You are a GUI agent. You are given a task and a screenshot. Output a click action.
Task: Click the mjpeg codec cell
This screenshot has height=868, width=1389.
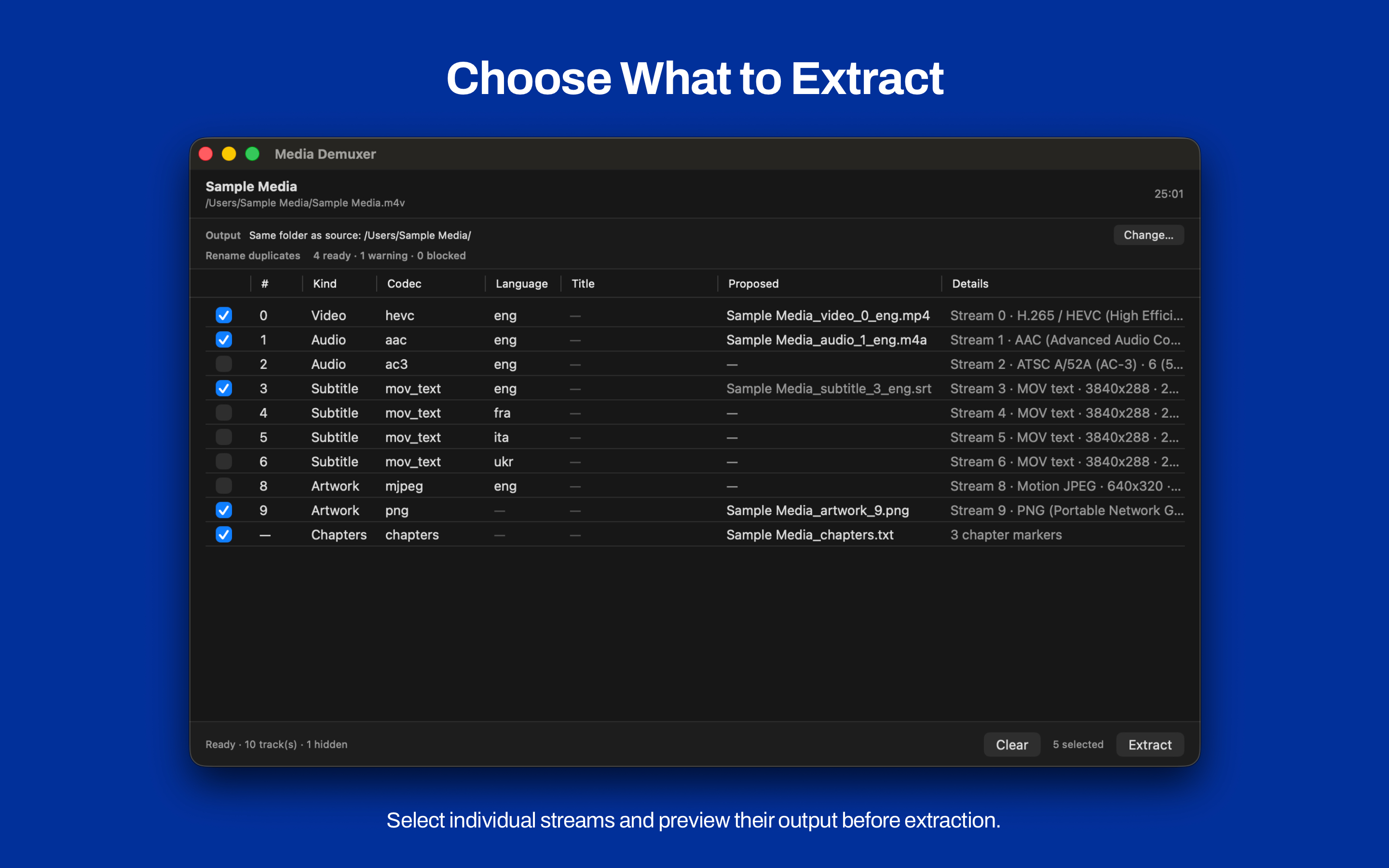[x=404, y=486]
